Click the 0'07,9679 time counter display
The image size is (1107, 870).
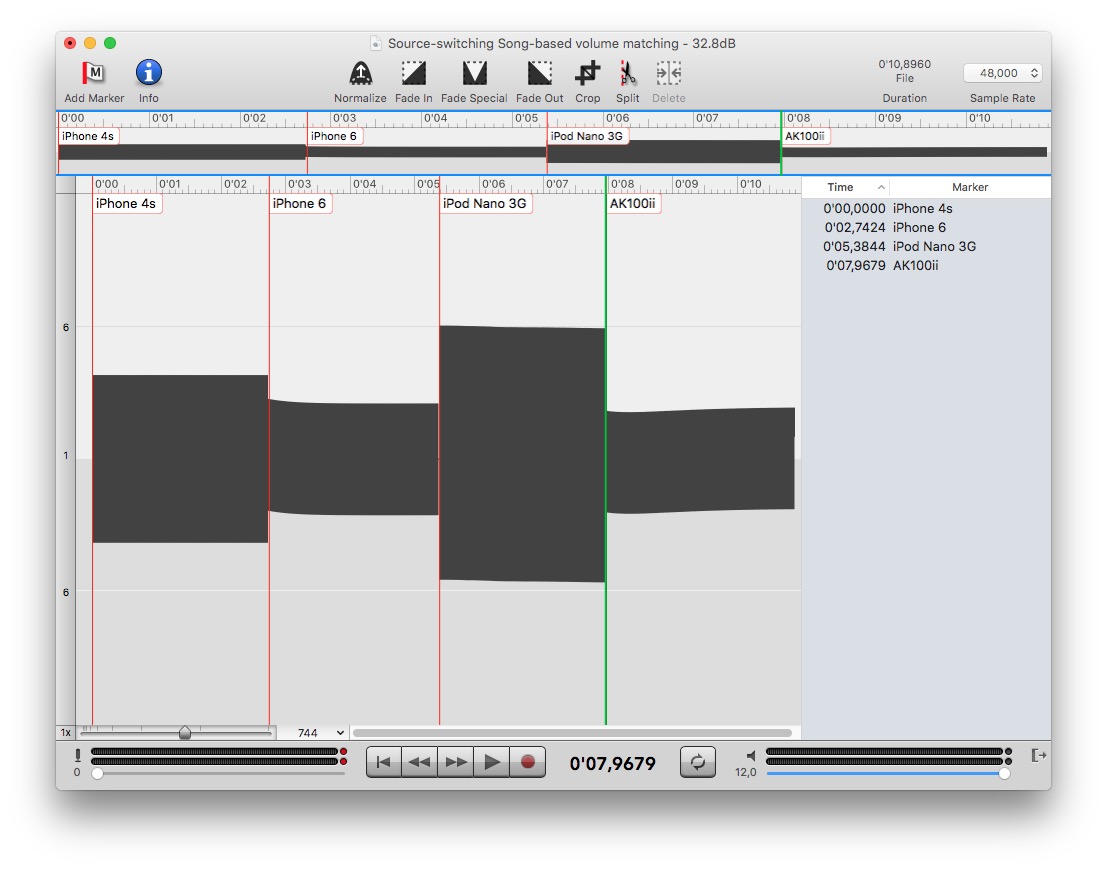[x=612, y=763]
